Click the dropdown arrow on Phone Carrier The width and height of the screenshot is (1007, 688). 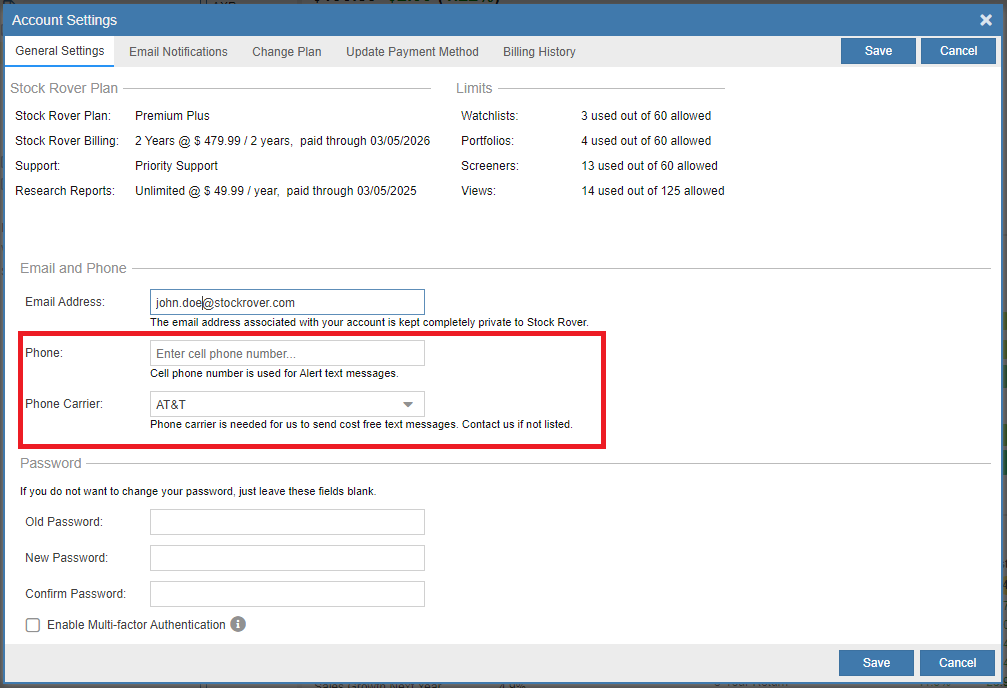pos(410,403)
